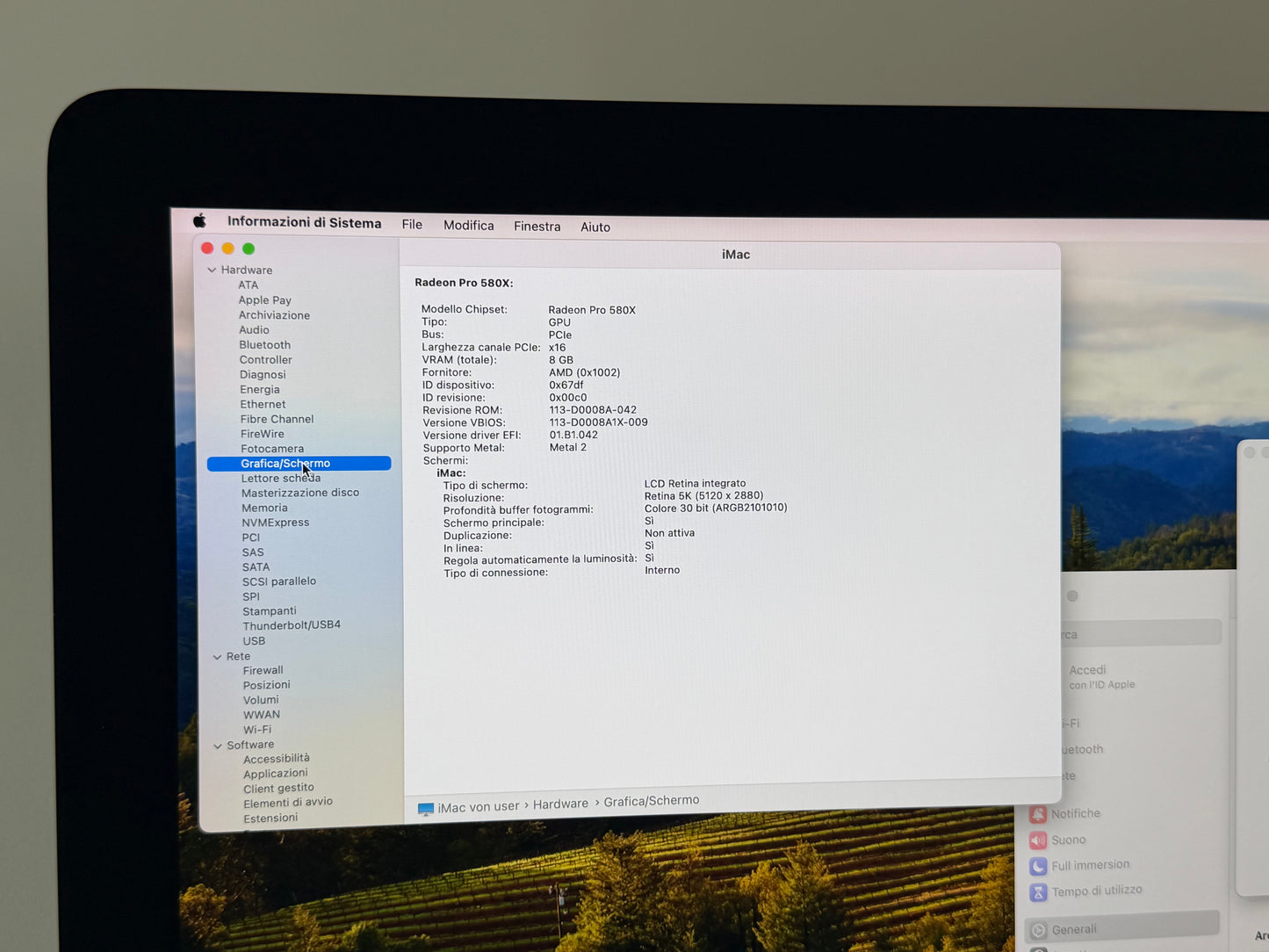Select Elementi di avvio under Software
This screenshot has width=1269, height=952.
[288, 803]
